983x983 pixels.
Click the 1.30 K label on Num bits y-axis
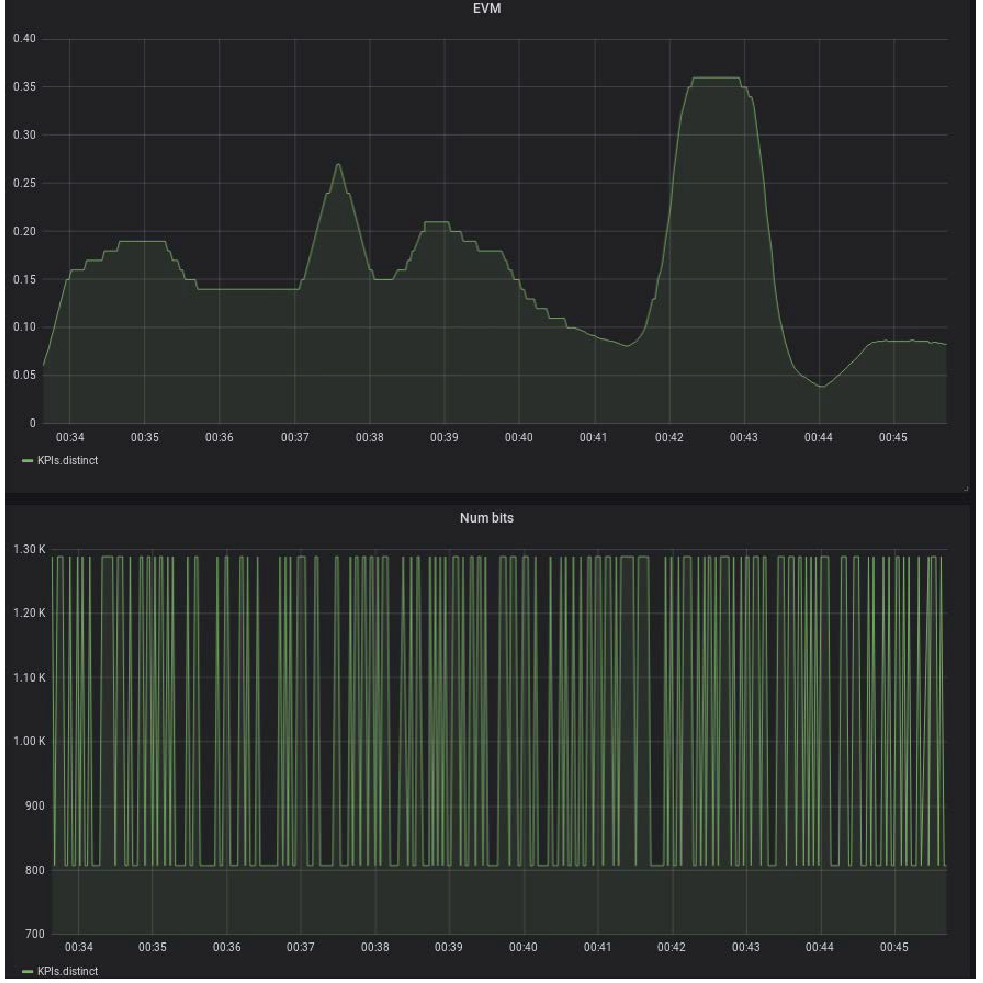(x=30, y=549)
